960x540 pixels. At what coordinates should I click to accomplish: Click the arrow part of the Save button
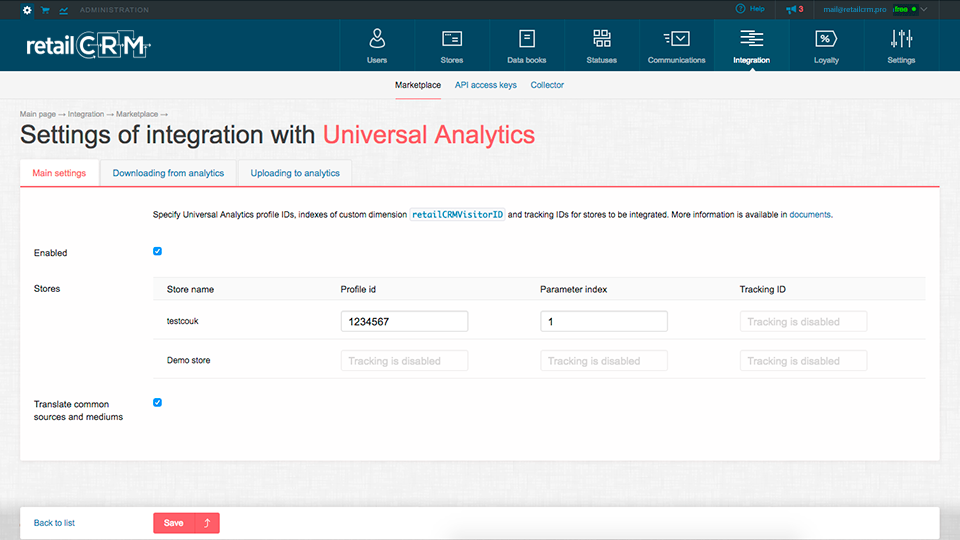tap(207, 523)
